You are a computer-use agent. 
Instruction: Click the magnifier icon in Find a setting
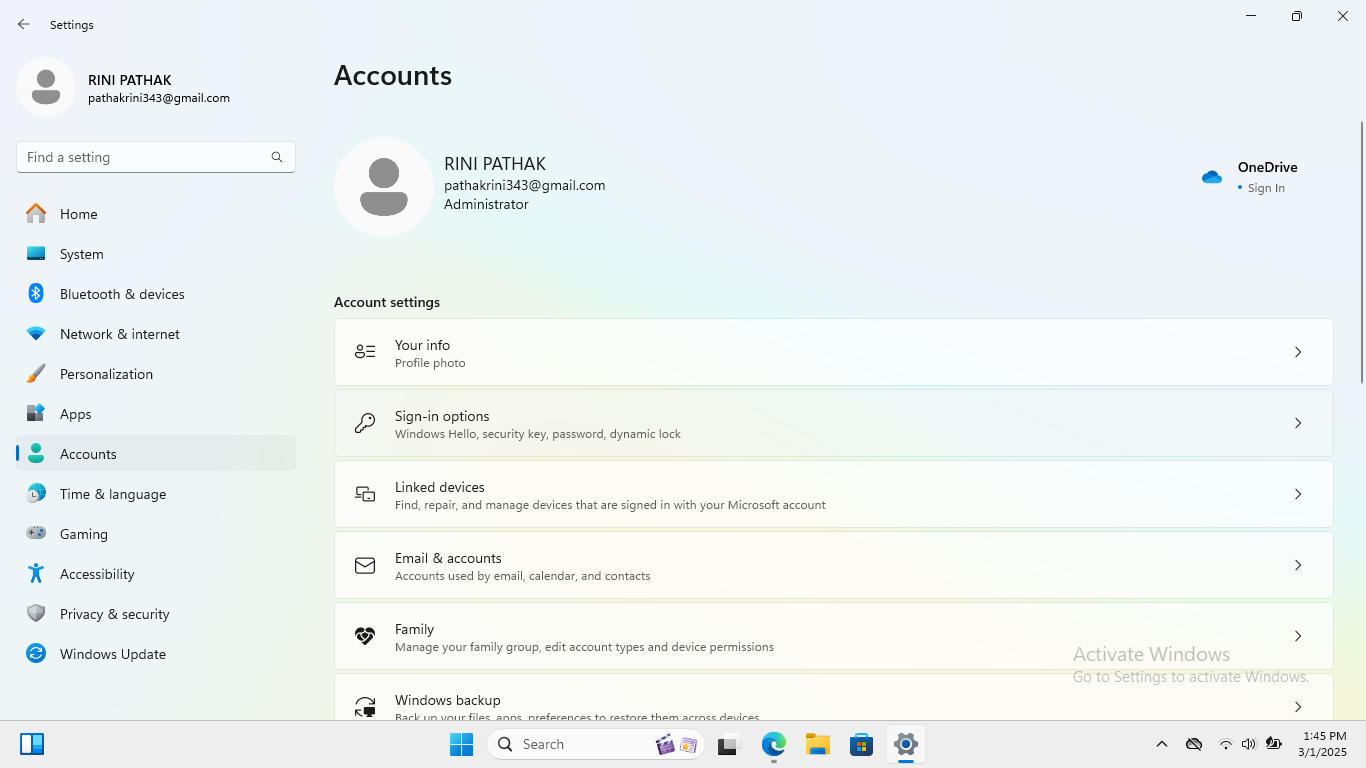click(277, 157)
